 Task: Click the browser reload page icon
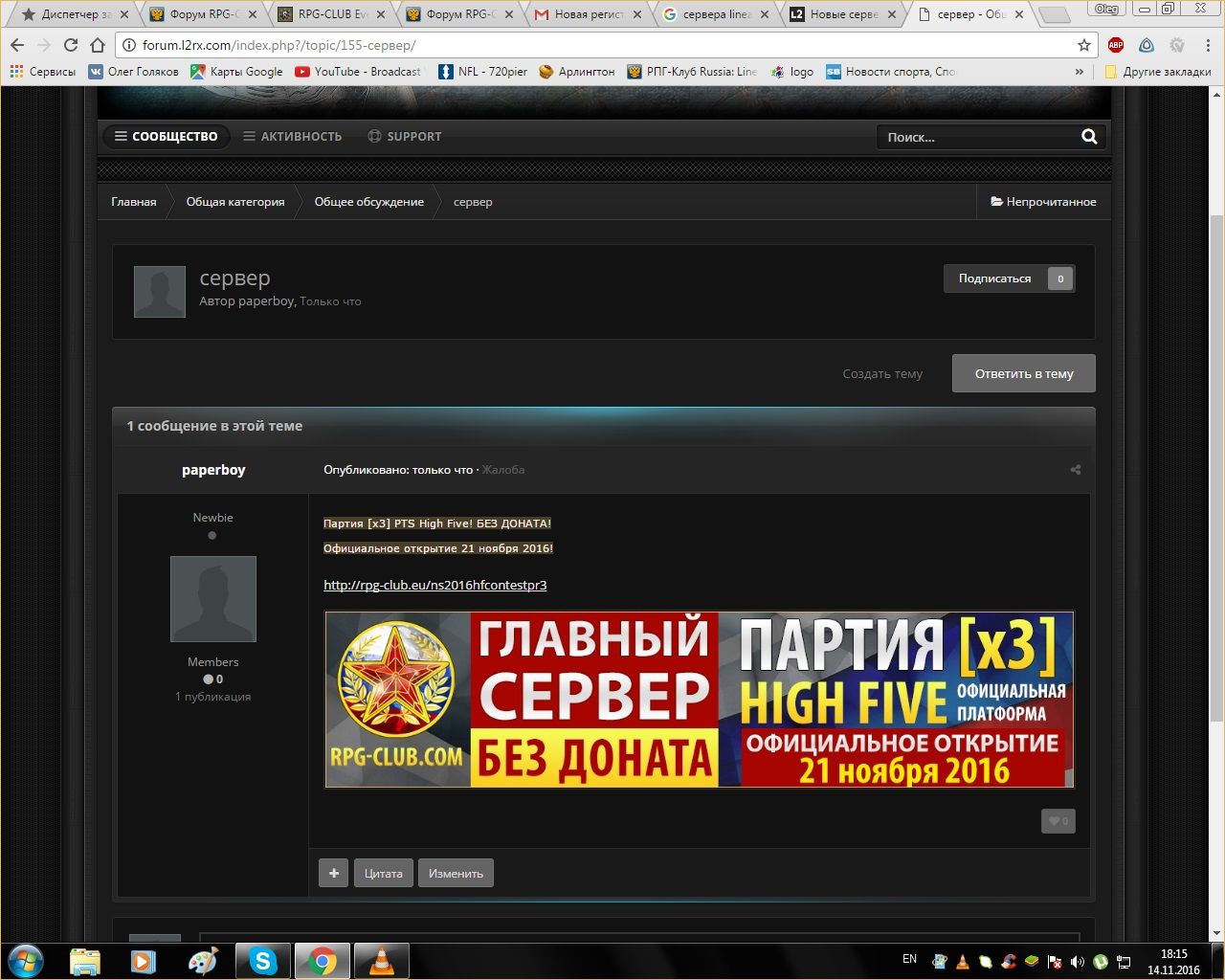[x=71, y=45]
